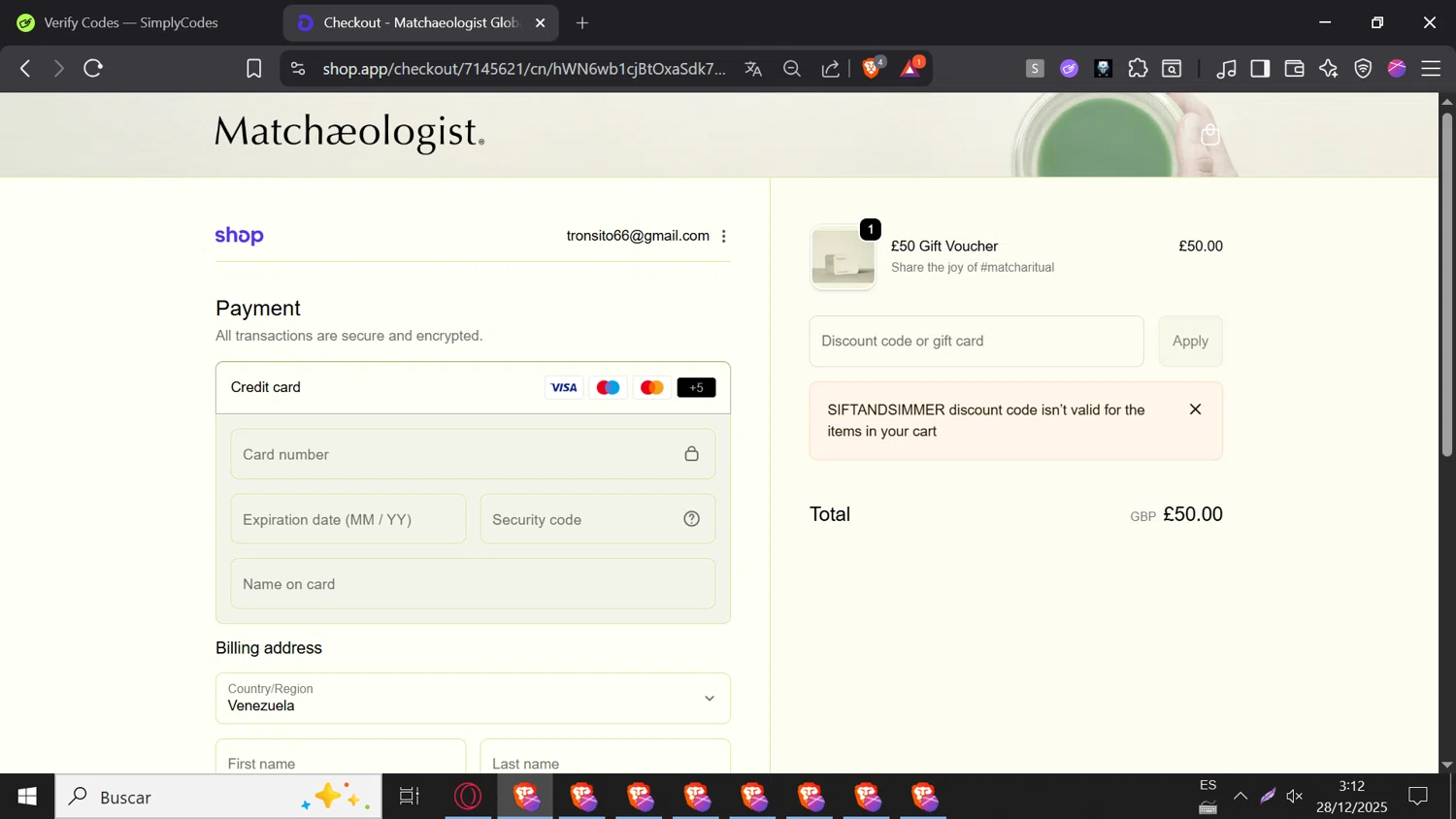
Task: Click the muted volume tray icon
Action: pos(1295,797)
